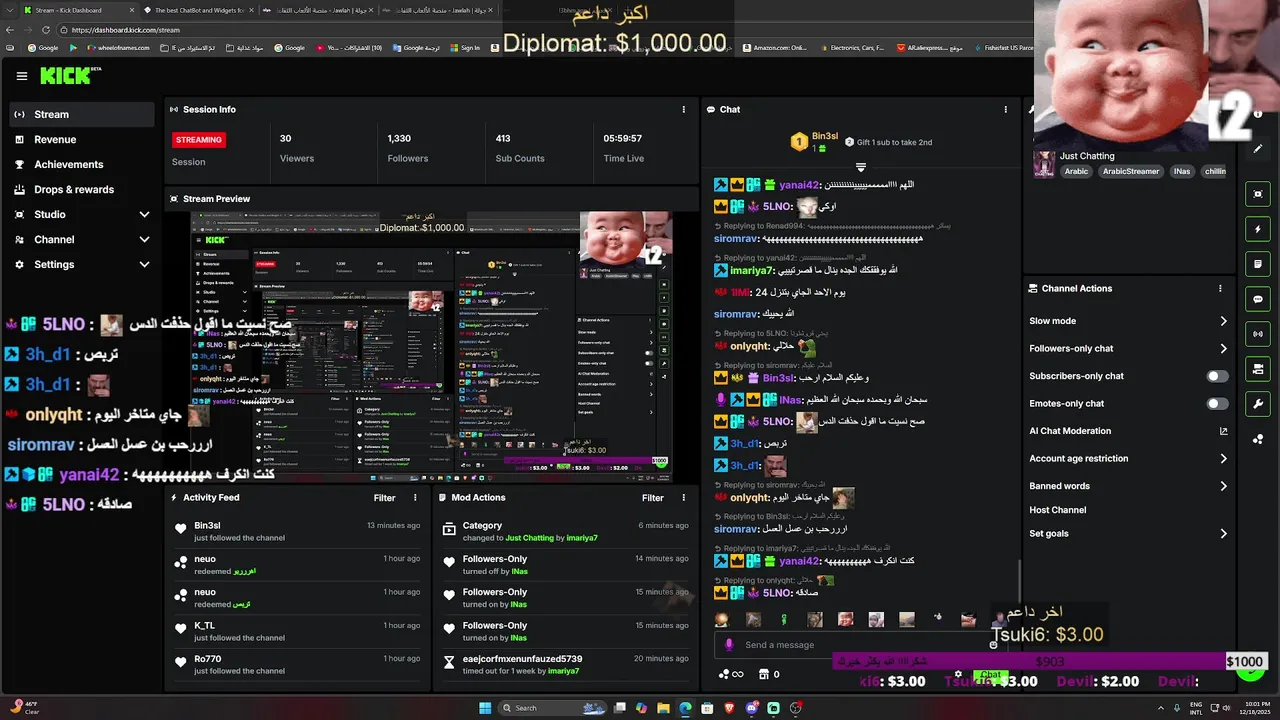Image resolution: width=1280 pixels, height=720 pixels.
Task: Click the document notes icon in sidebar
Action: coord(1258,264)
